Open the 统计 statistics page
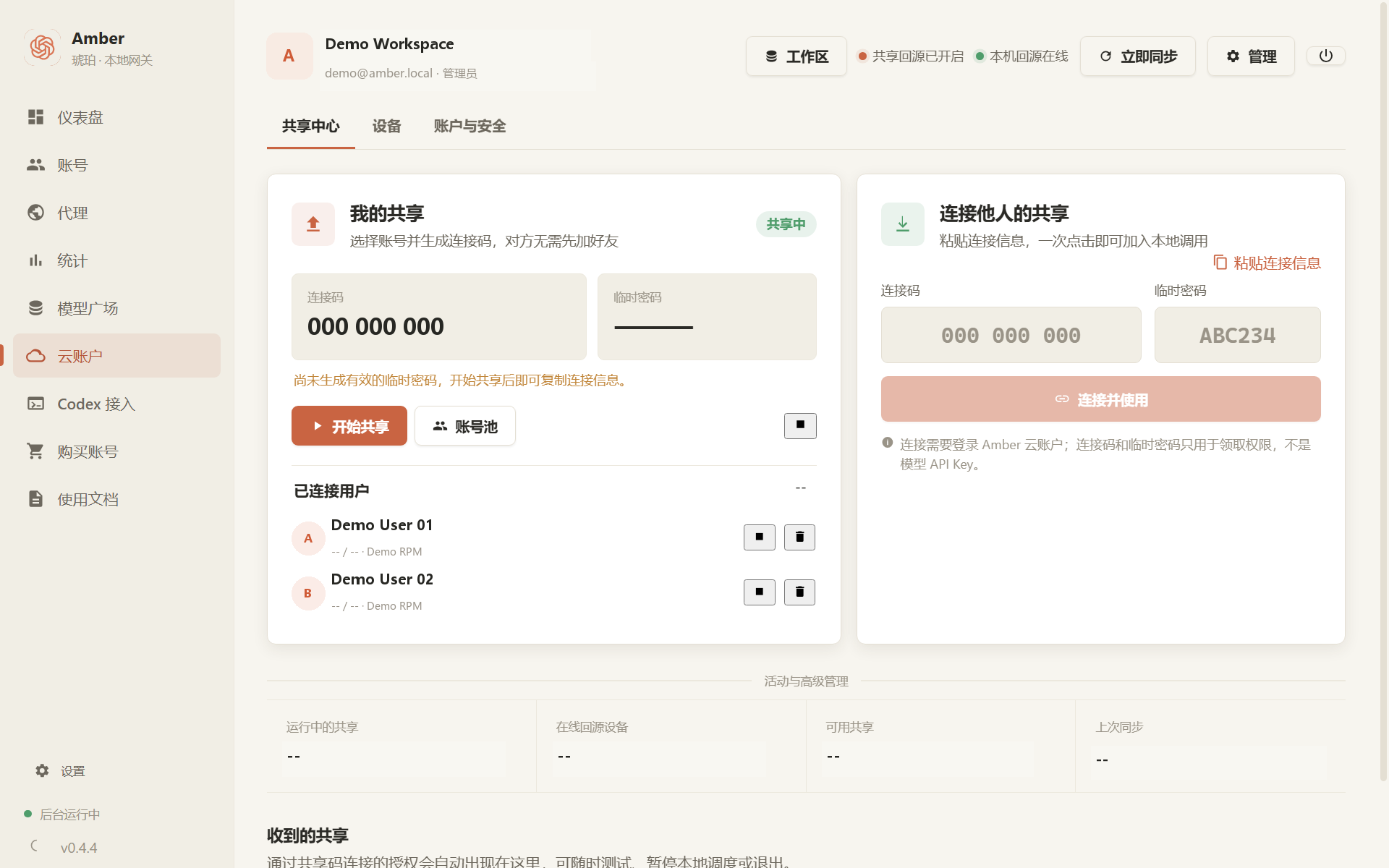This screenshot has width=1389, height=868. (116, 260)
